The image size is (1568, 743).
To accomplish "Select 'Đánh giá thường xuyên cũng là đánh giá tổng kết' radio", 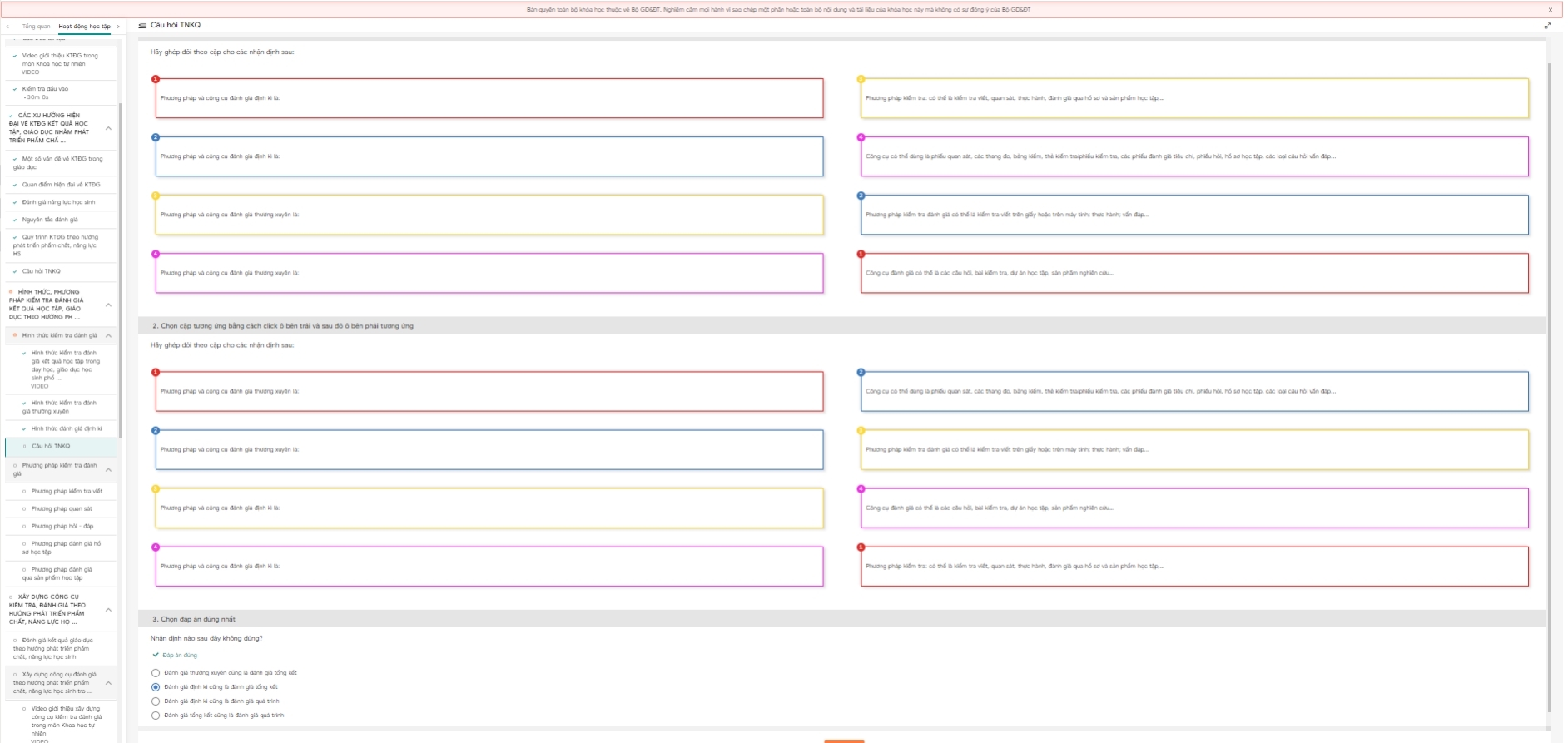I will (156, 673).
